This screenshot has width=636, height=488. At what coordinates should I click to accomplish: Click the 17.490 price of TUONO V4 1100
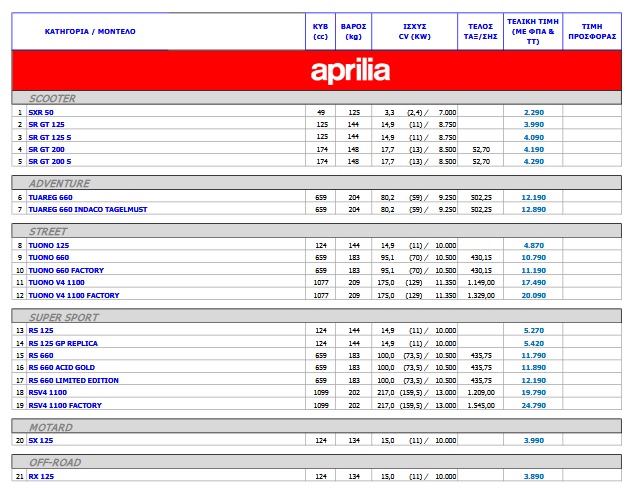[x=534, y=282]
